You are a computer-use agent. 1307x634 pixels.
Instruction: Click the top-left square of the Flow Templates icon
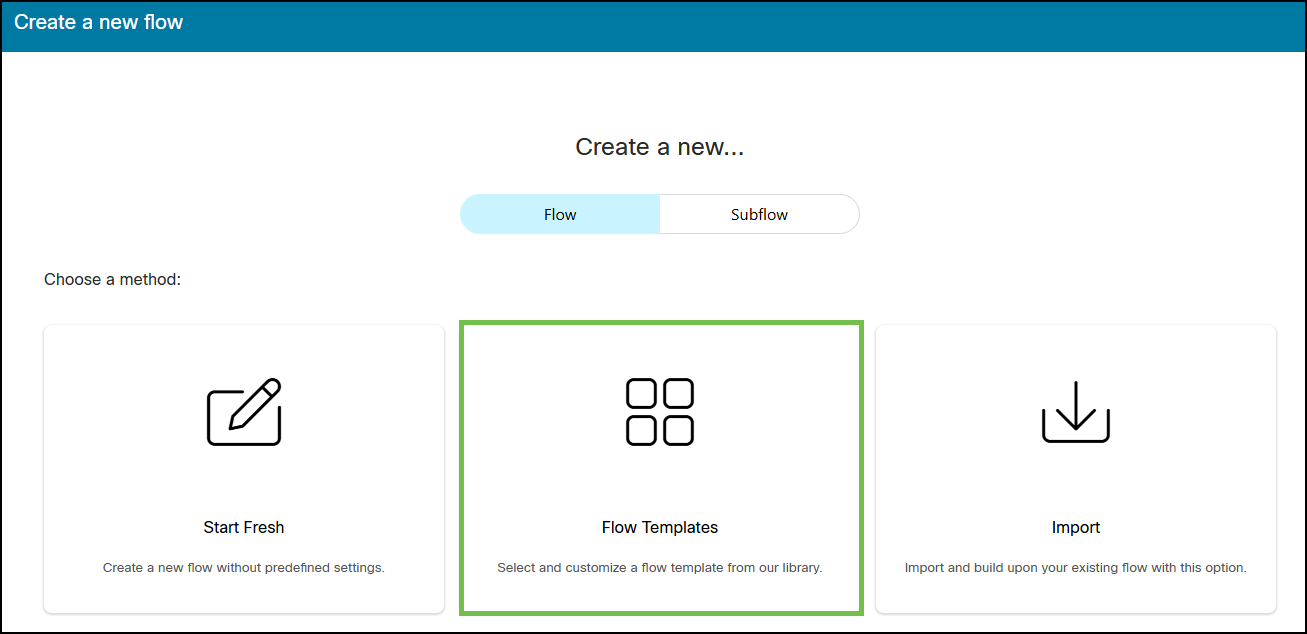pos(642,394)
